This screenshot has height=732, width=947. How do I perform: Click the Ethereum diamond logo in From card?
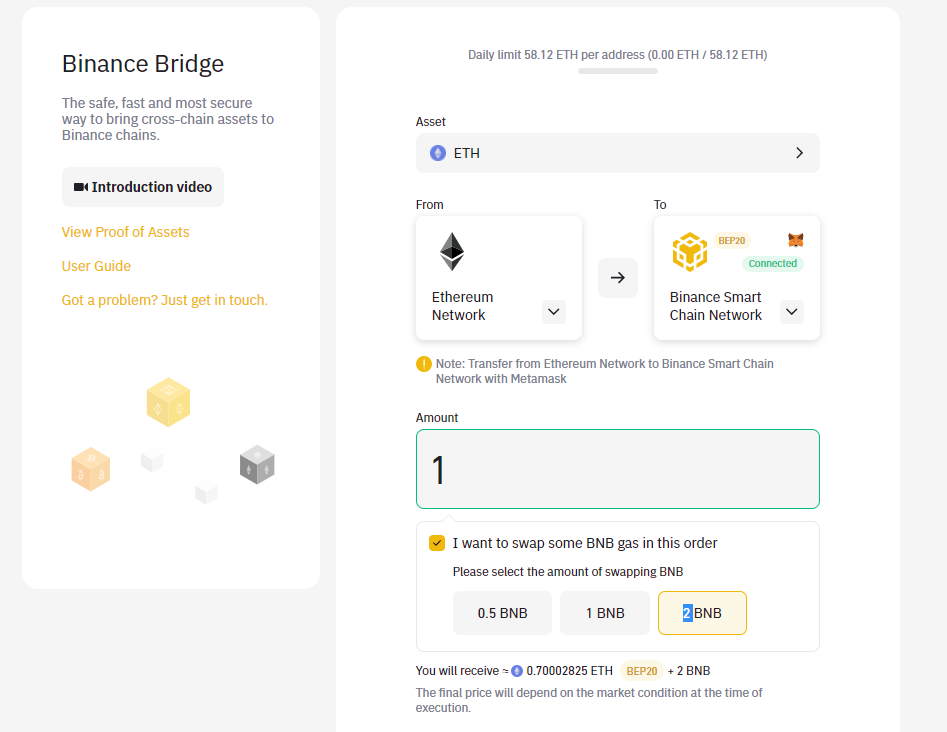[x=452, y=252]
